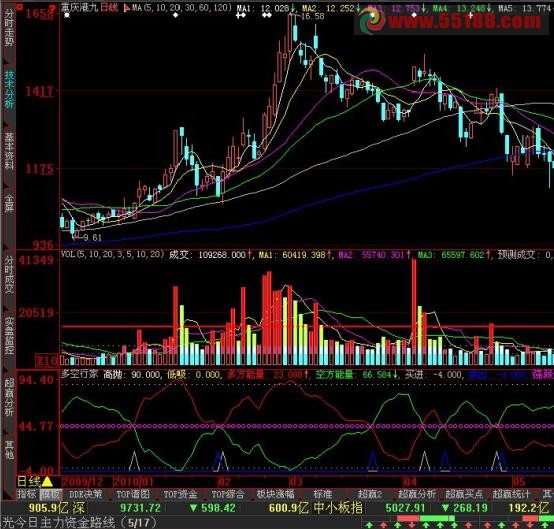Click blue-white signal triangle at the 02 month mark

221,461
